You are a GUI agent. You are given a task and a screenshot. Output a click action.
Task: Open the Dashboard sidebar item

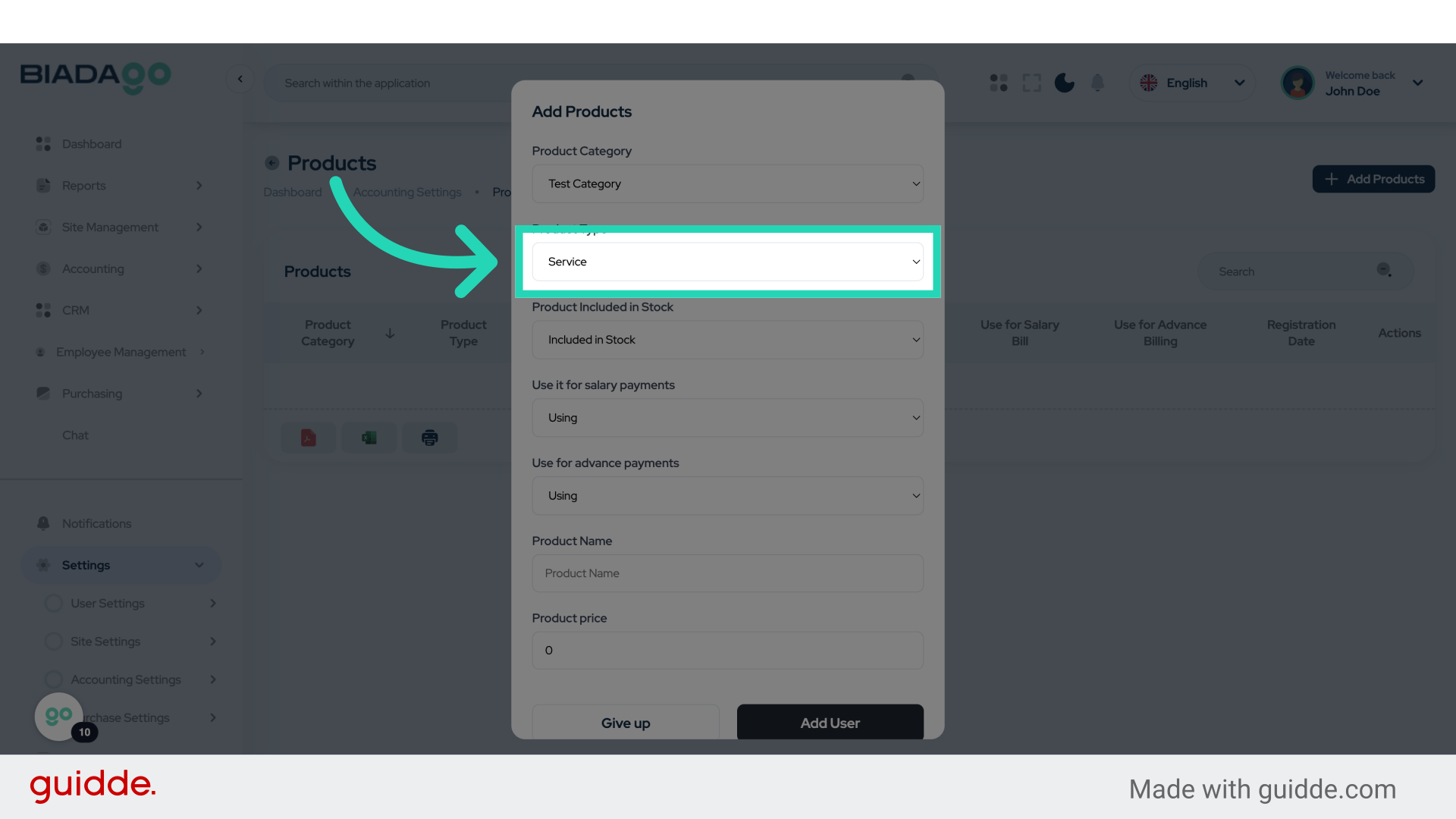click(92, 144)
